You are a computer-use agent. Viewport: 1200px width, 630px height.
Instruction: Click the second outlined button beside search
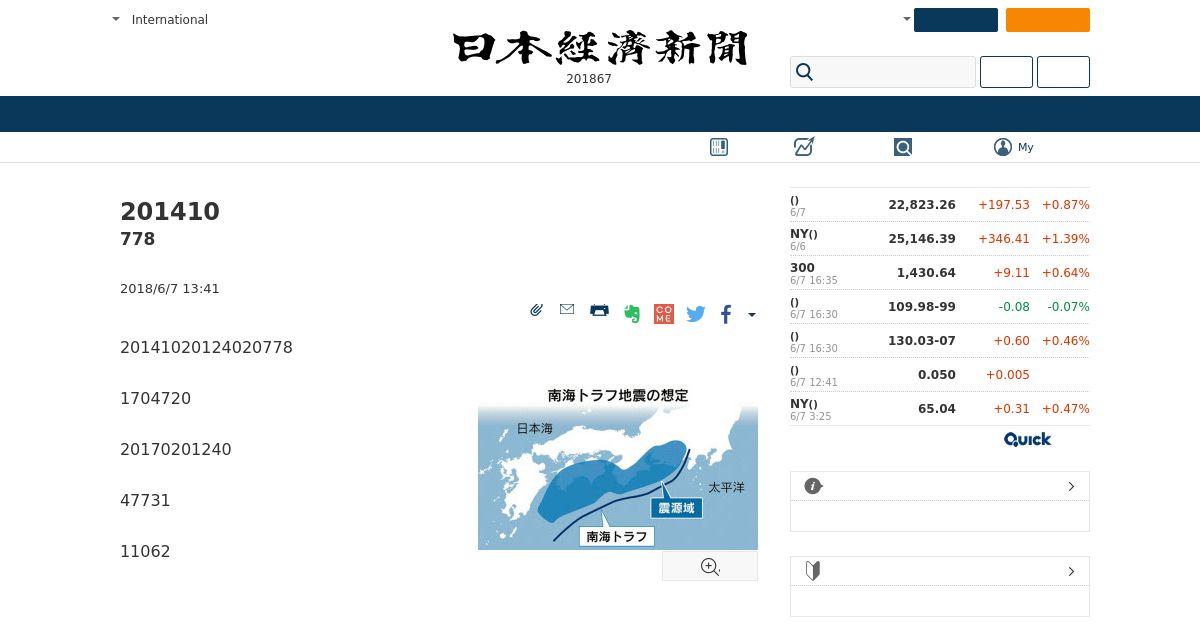(1063, 72)
